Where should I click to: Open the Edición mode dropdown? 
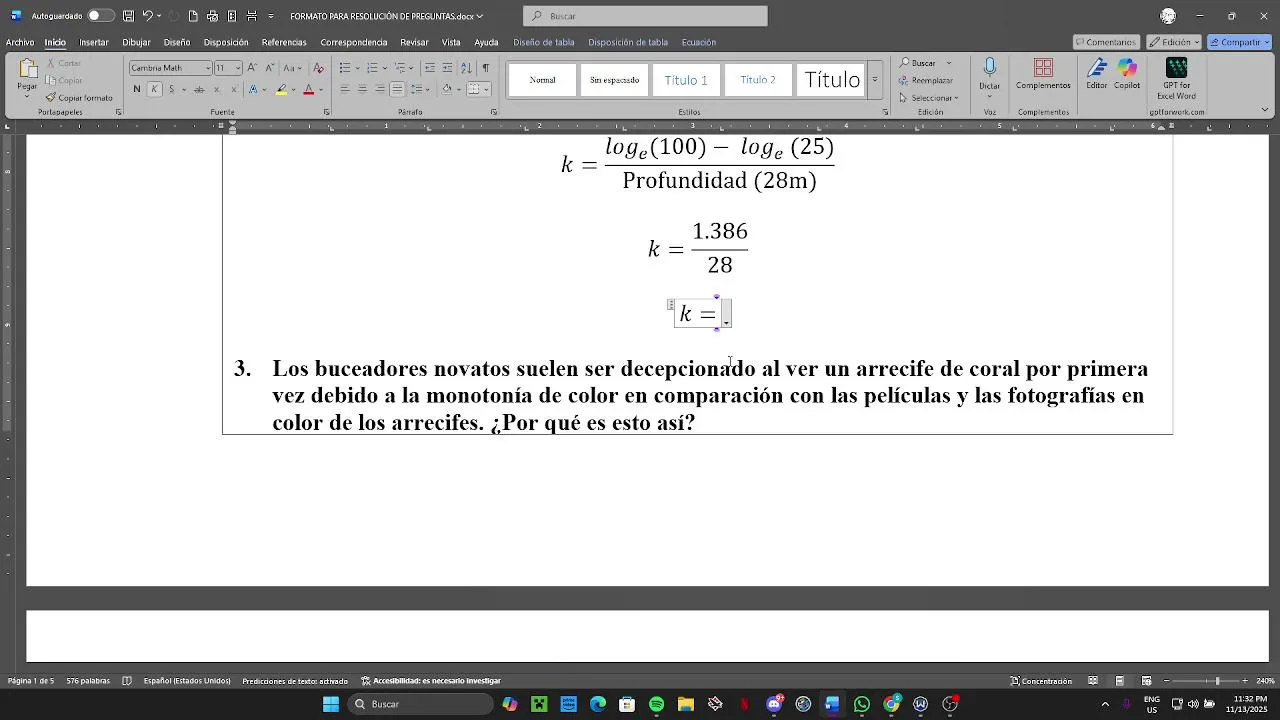point(1174,42)
